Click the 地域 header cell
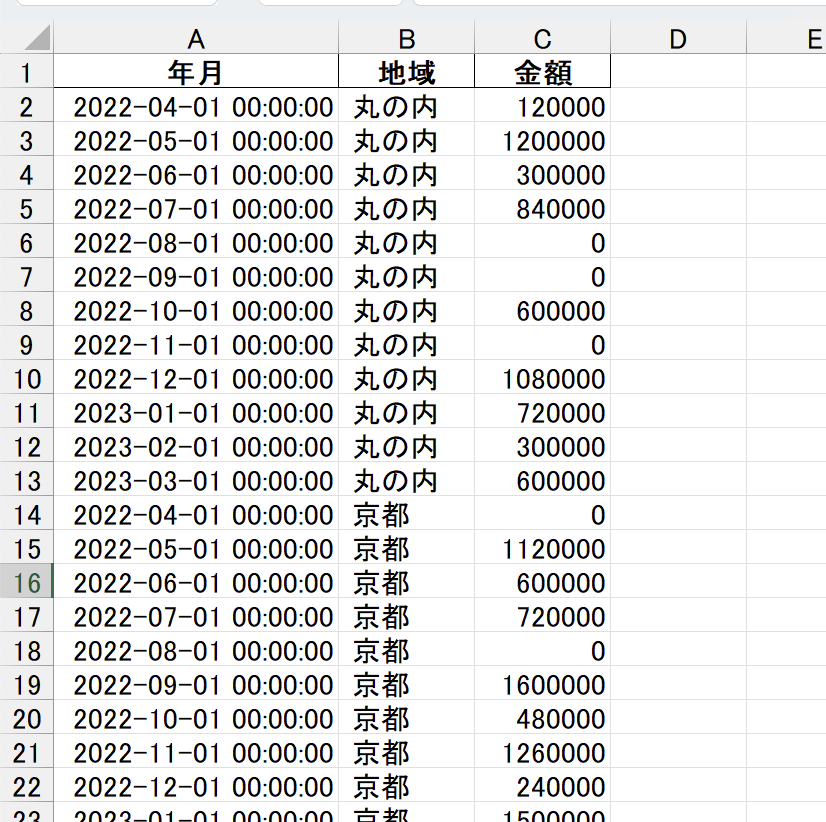This screenshot has height=822, width=826. [x=406, y=71]
